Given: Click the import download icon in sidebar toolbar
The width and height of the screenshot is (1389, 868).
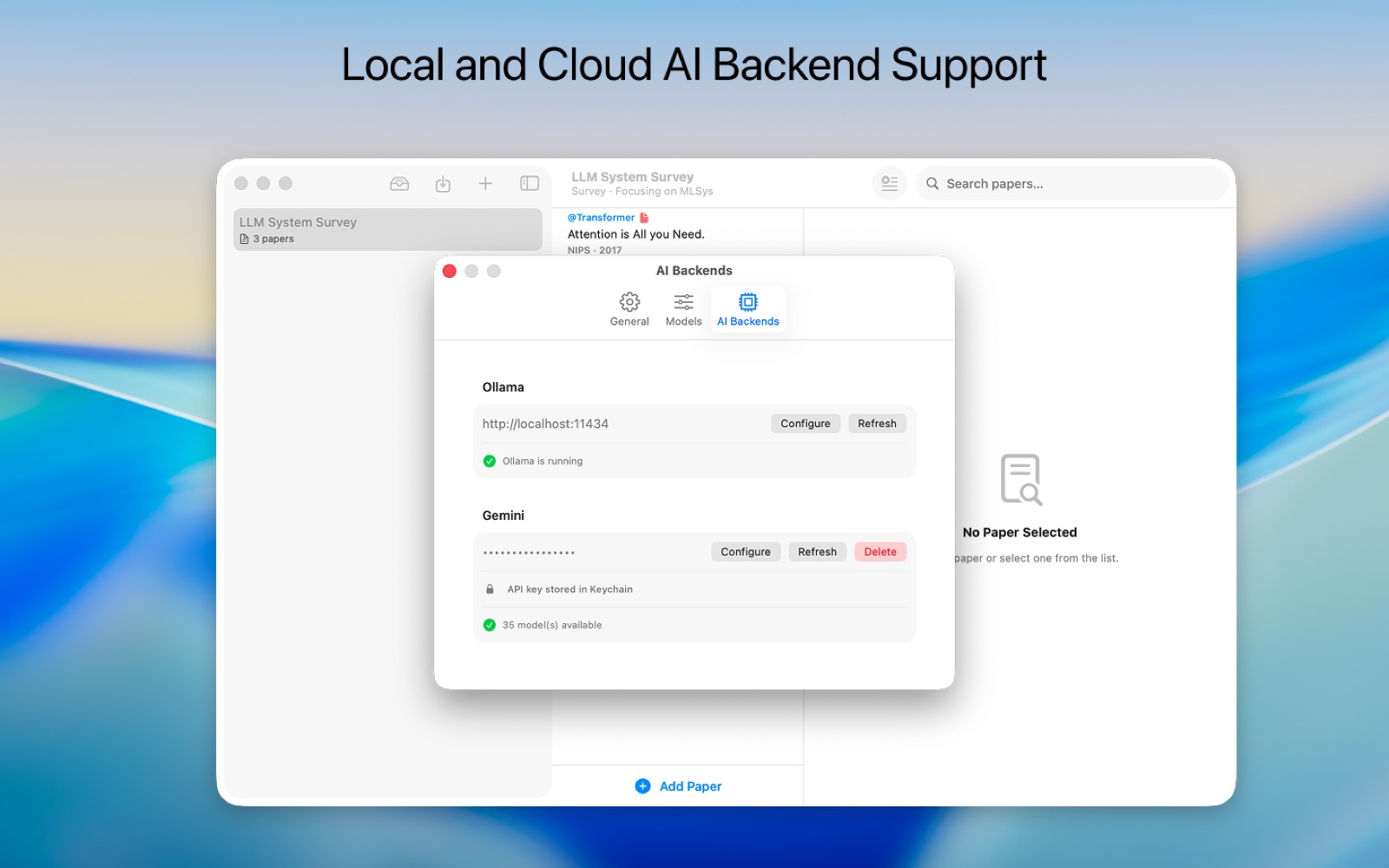Looking at the screenshot, I should [443, 184].
